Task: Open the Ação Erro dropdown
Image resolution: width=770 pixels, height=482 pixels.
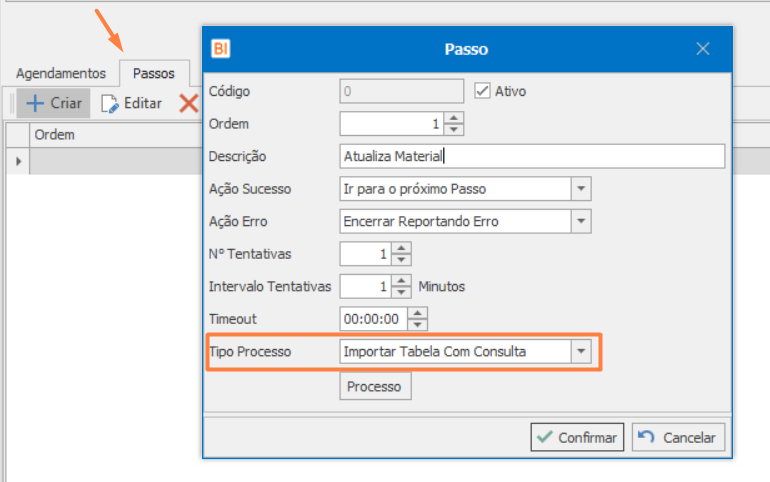Action: (581, 221)
